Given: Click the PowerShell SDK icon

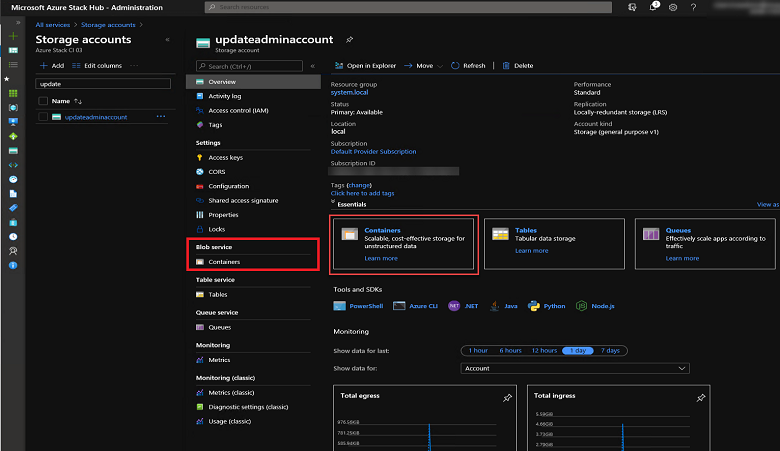Looking at the screenshot, I should pos(341,306).
